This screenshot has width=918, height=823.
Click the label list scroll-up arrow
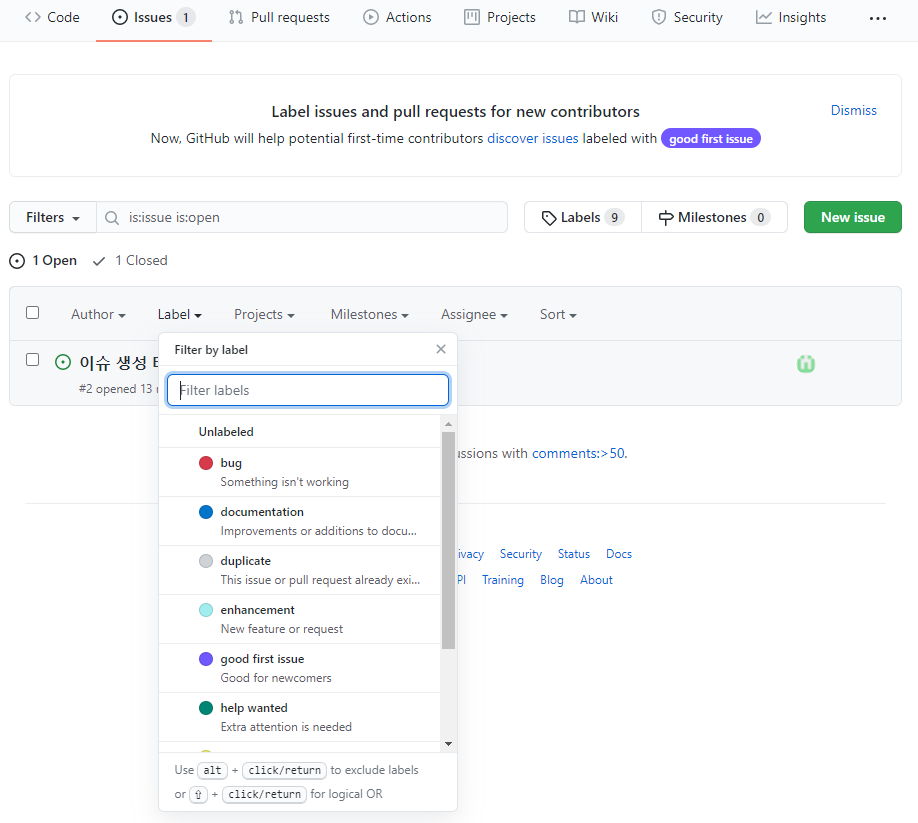coord(448,424)
